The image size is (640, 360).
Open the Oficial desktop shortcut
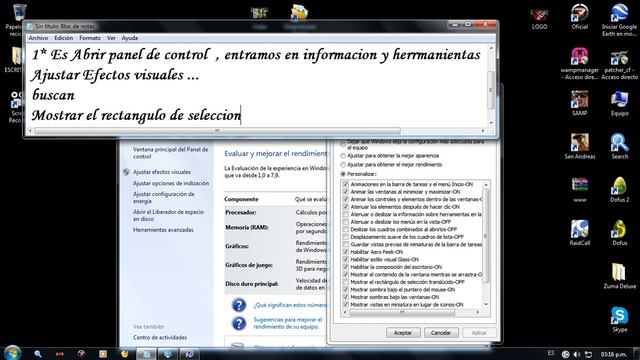[579, 16]
